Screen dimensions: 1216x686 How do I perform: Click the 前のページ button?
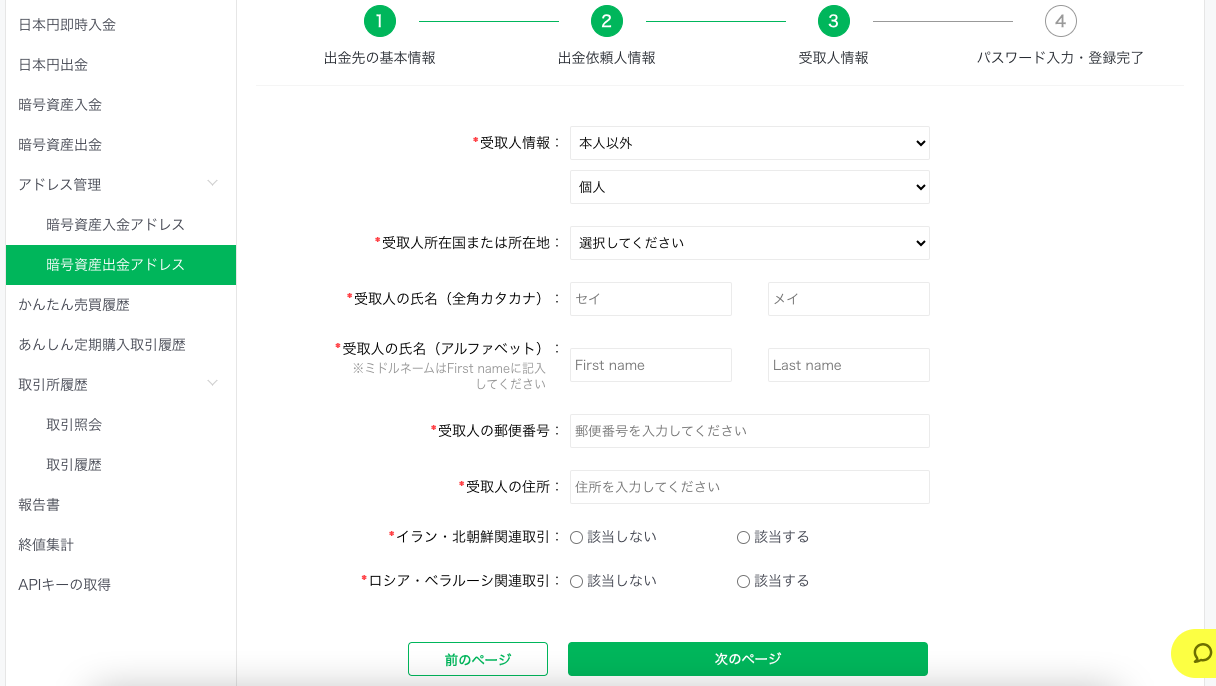[x=478, y=659]
